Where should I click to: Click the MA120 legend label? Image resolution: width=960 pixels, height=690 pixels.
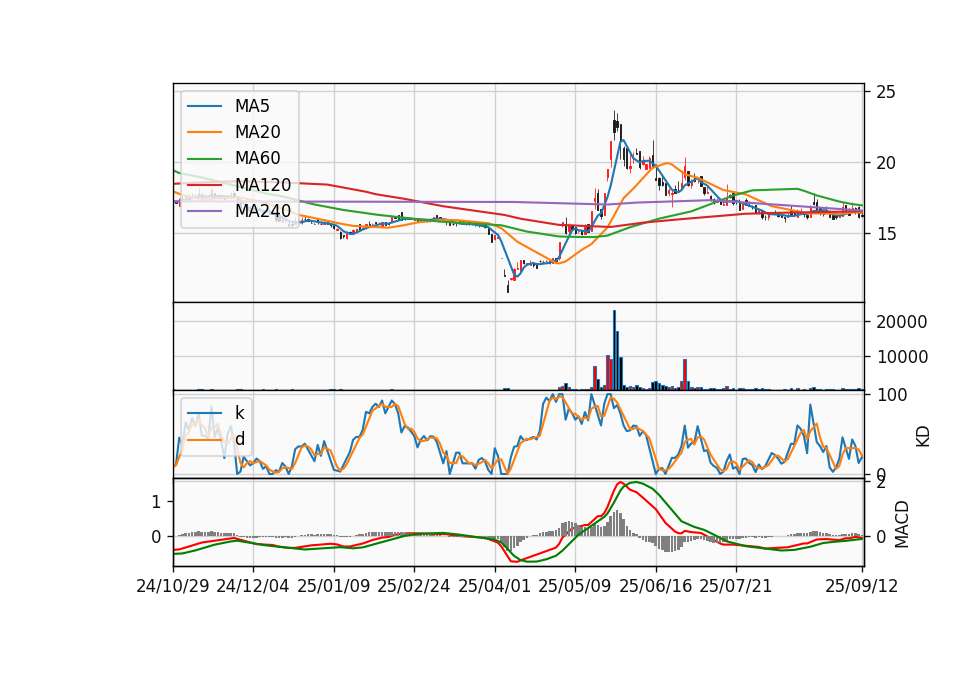(x=263, y=185)
